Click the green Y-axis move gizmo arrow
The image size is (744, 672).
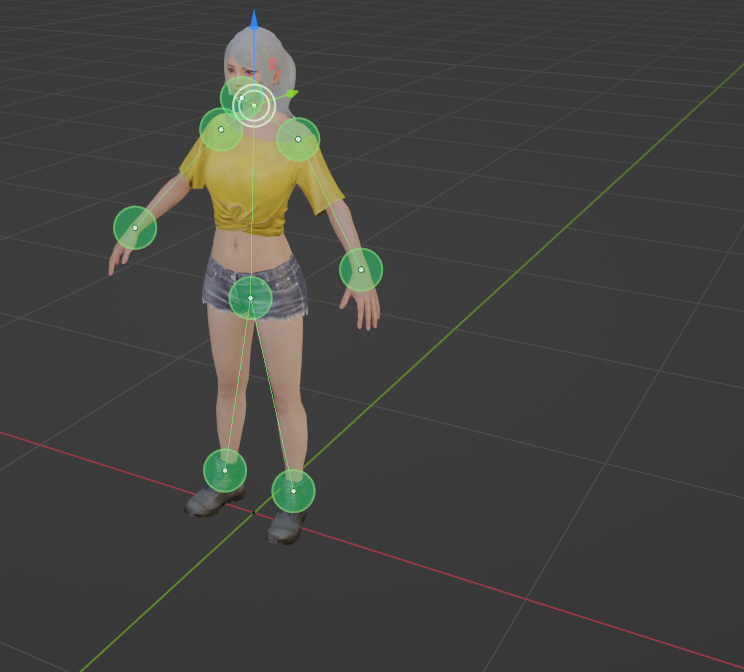(x=291, y=94)
